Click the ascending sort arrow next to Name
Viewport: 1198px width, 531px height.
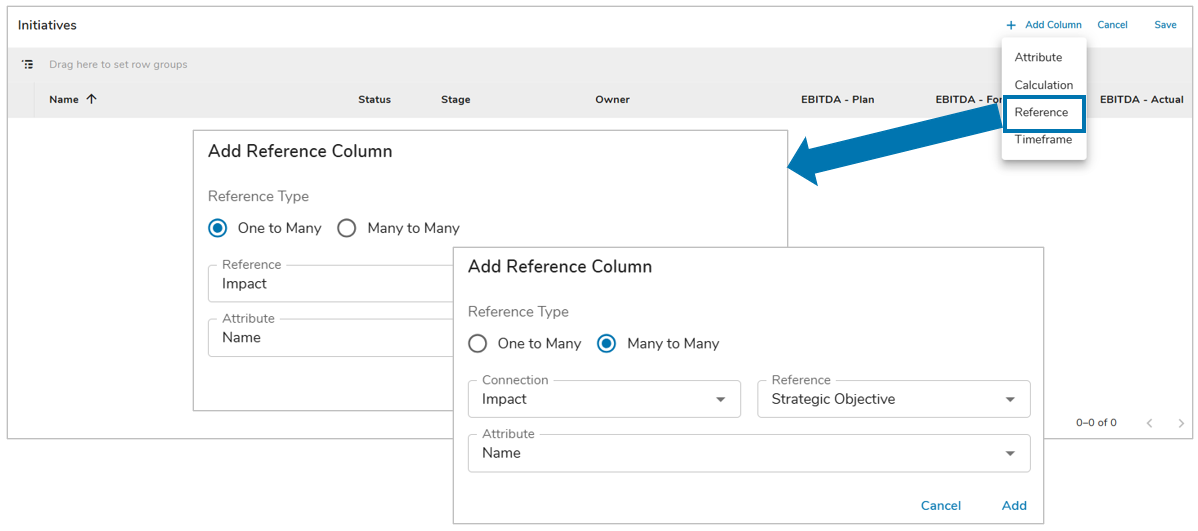click(91, 99)
